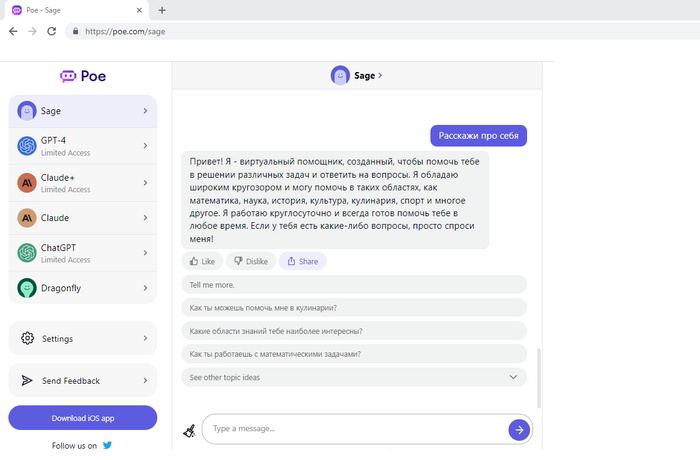Select the Dragonfly bot entry
The width and height of the screenshot is (700, 460).
(x=83, y=288)
